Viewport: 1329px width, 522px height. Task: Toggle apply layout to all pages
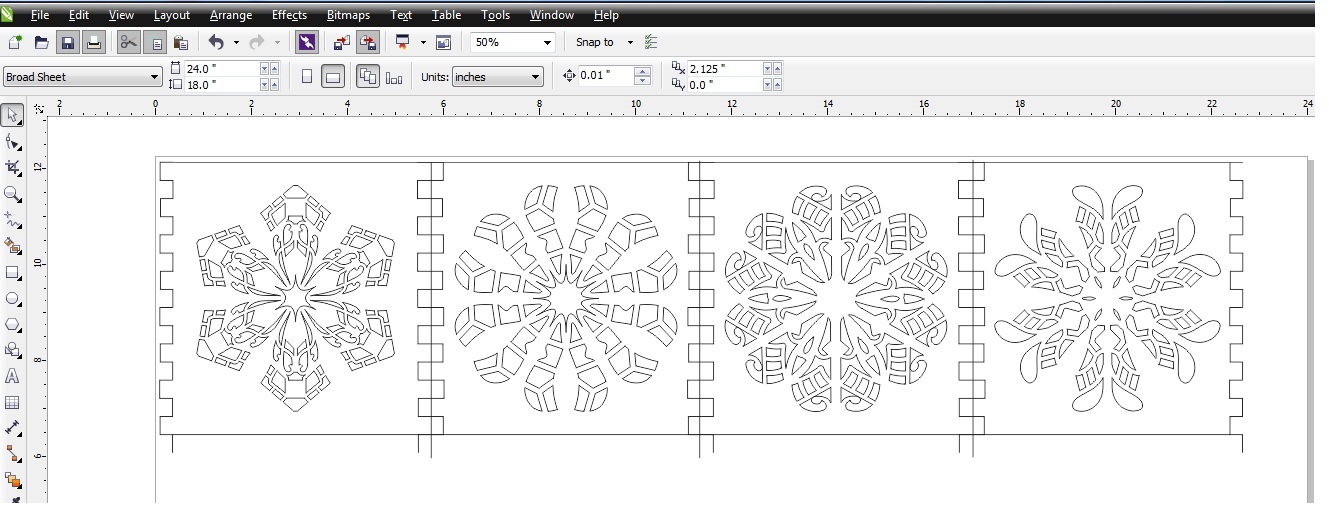pos(368,76)
